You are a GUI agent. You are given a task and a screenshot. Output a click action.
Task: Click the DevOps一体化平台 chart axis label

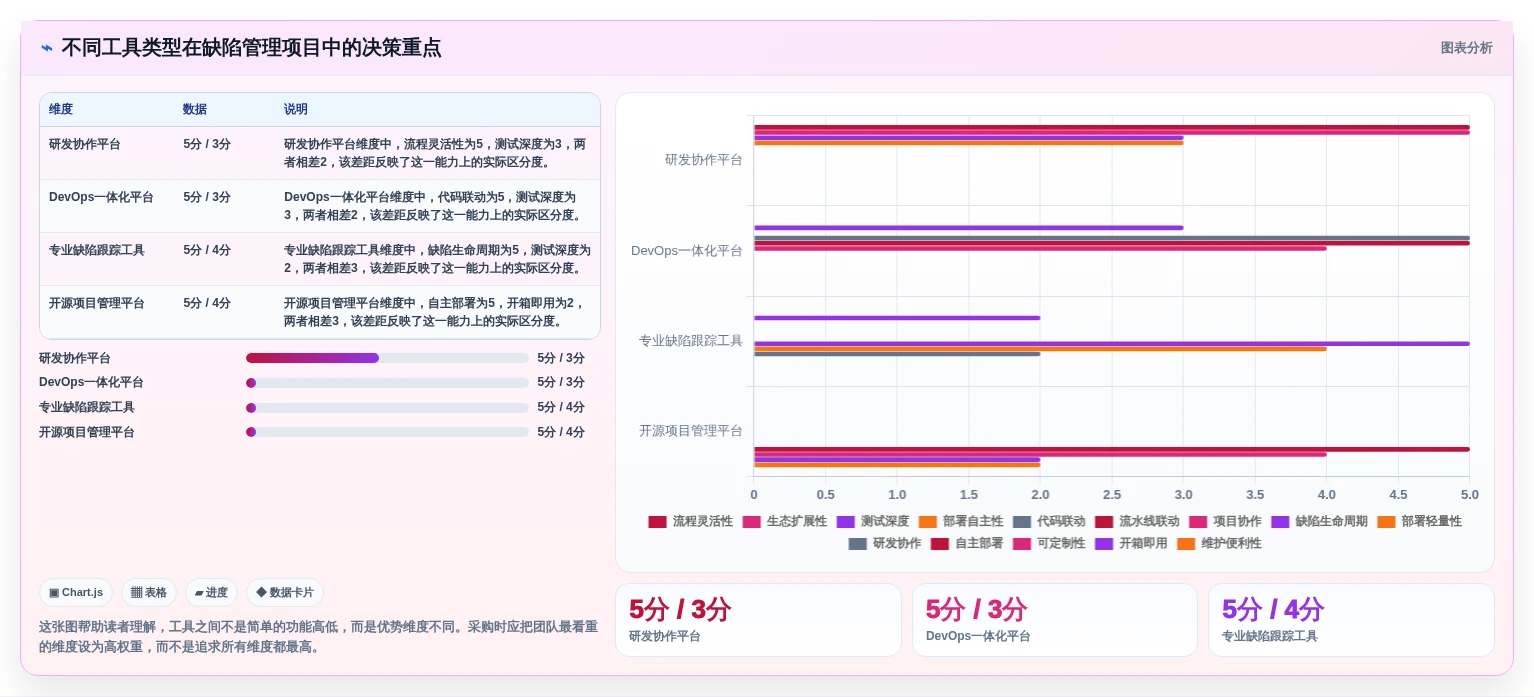pyautogui.click(x=687, y=251)
